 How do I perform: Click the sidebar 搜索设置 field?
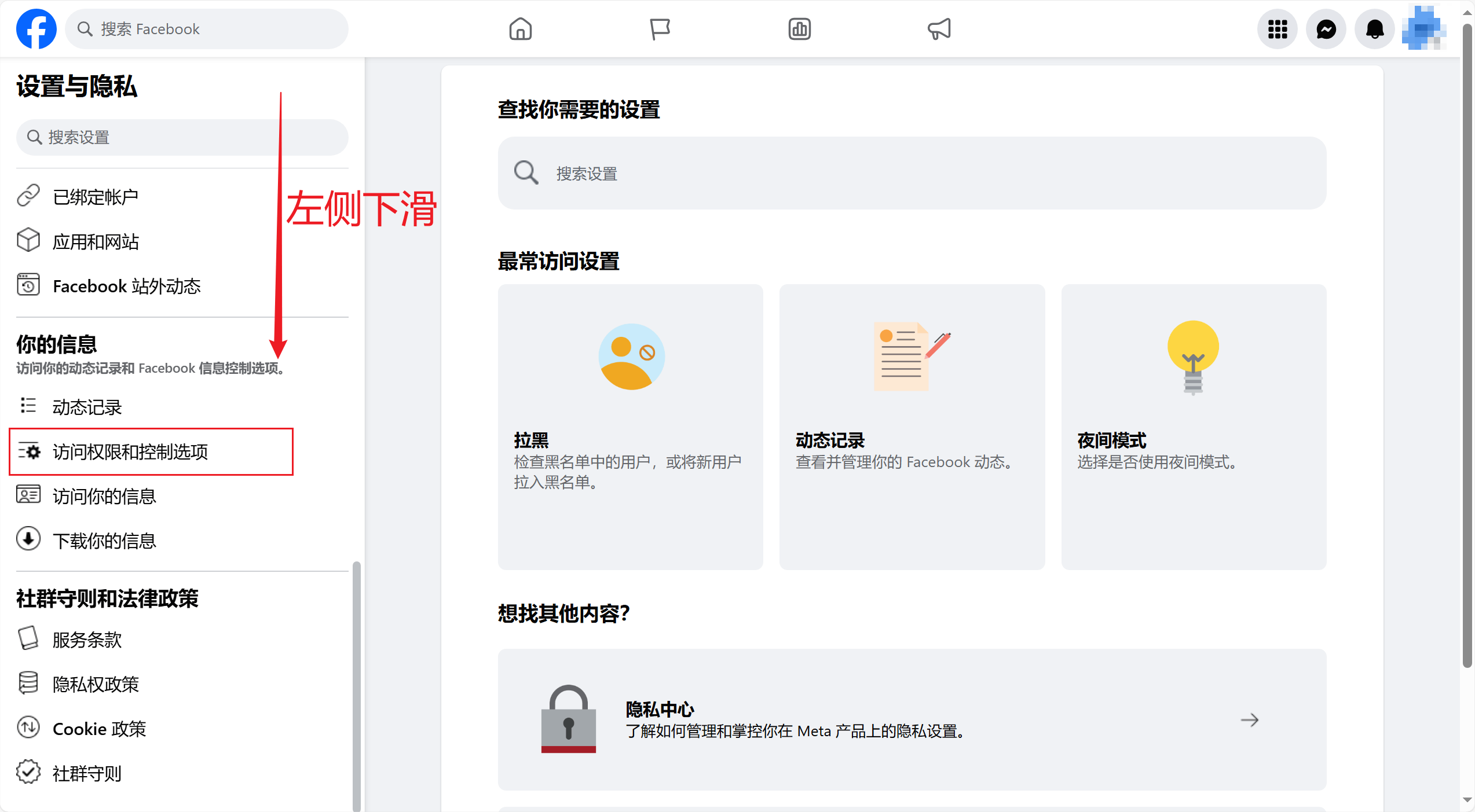coord(182,137)
